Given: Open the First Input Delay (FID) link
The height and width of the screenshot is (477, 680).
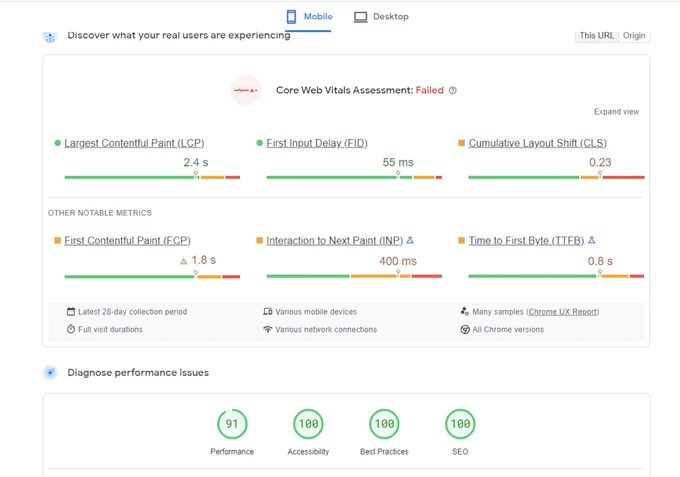Looking at the screenshot, I should (317, 143).
